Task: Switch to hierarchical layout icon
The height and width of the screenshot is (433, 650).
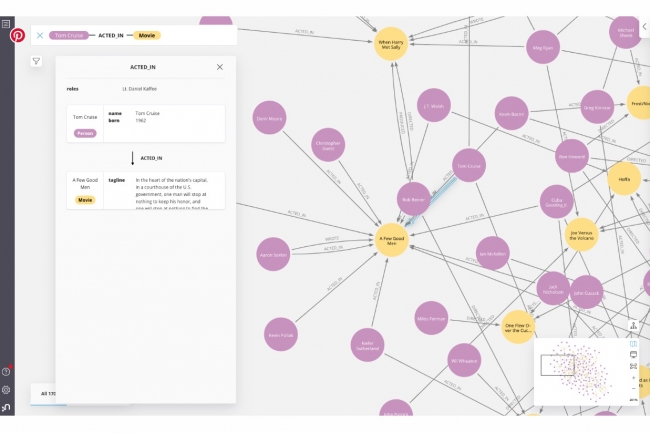Action: [633, 326]
